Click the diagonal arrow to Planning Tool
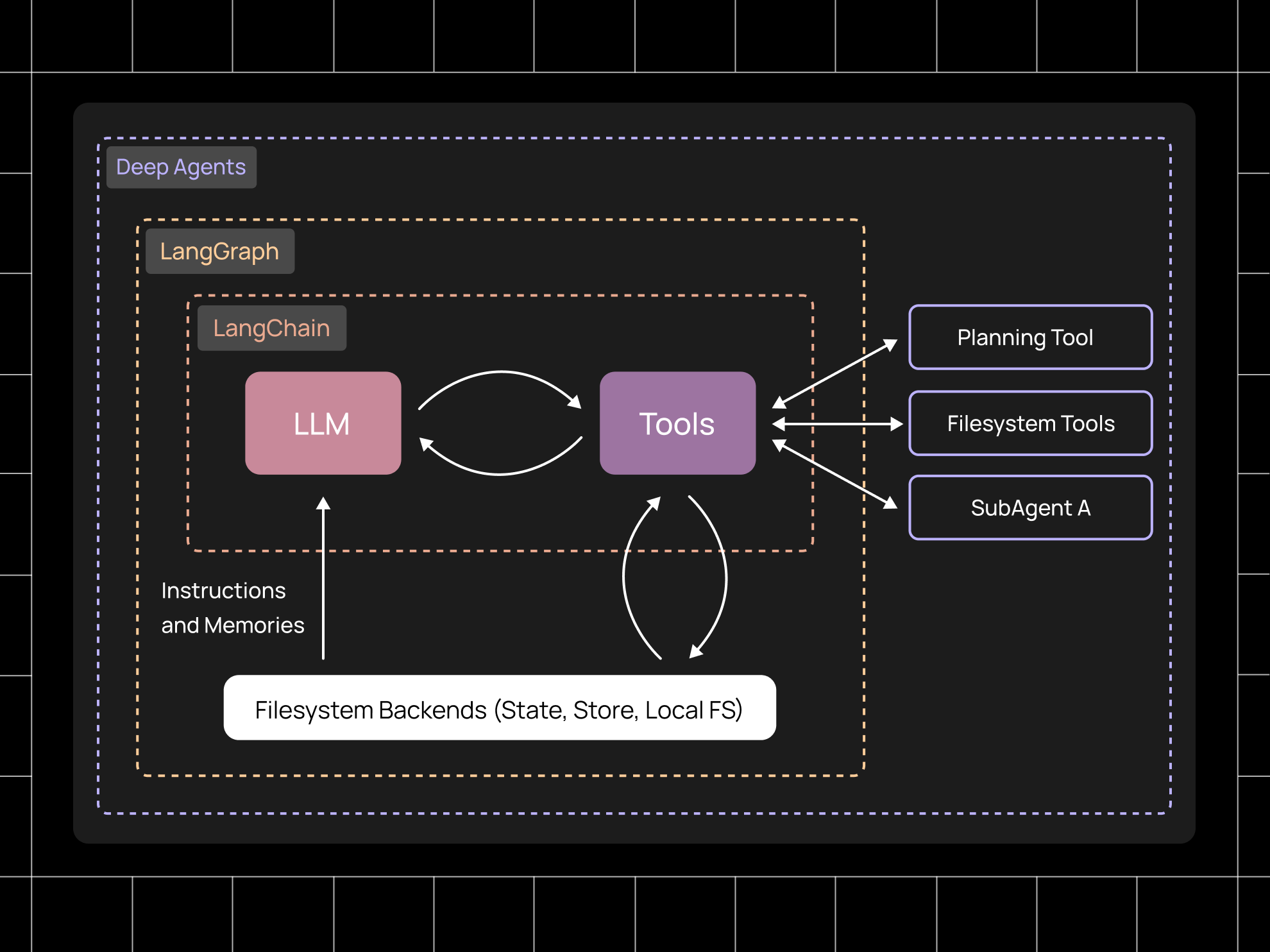 [834, 374]
